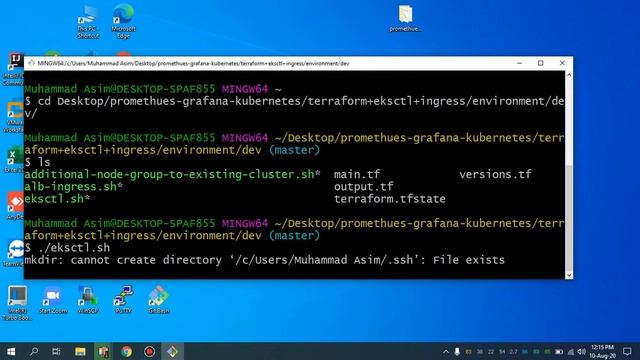Open the Start Zoom desktop shortcut

pos(53,300)
